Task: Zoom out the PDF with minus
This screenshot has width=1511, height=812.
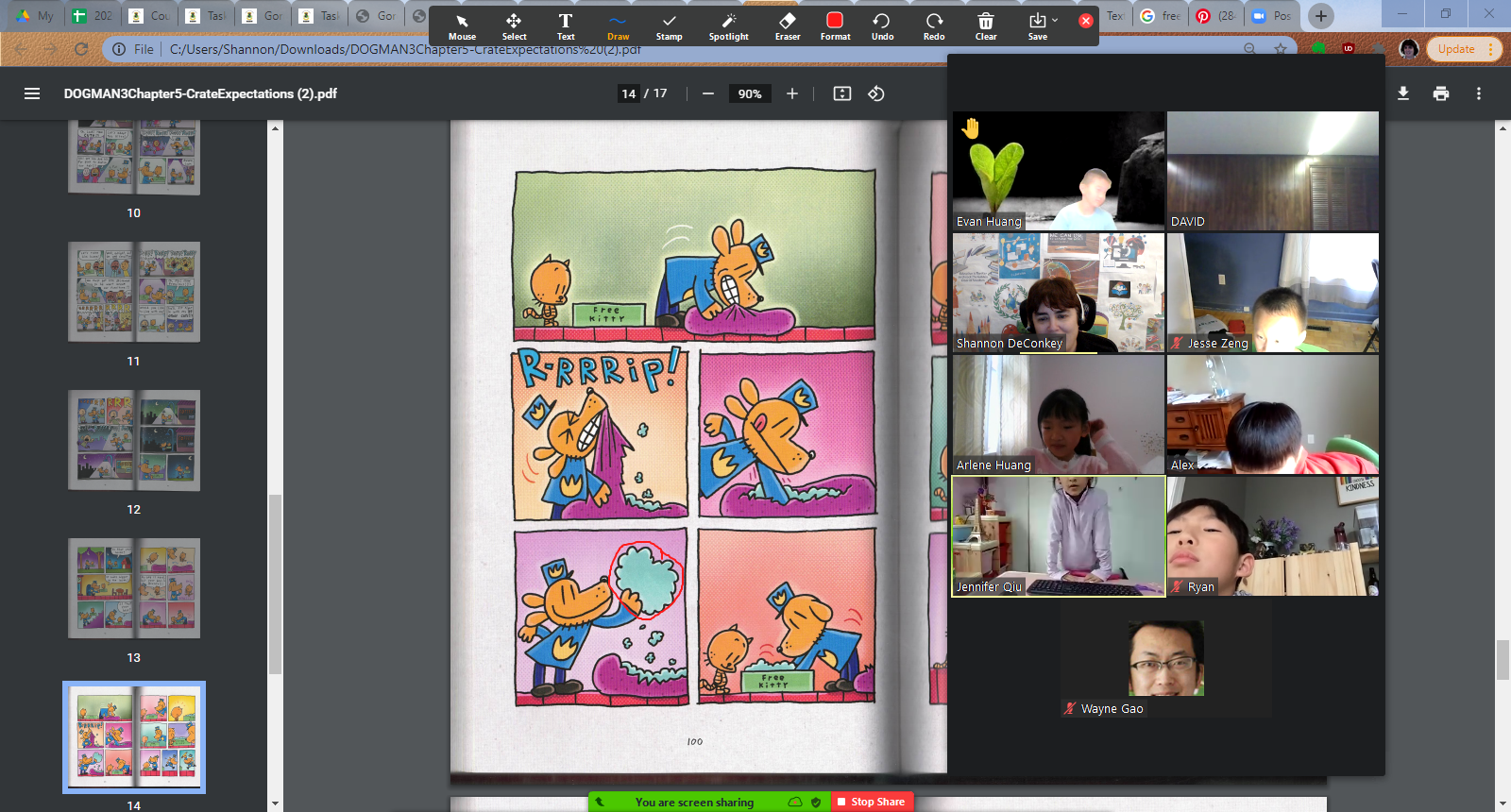Action: [708, 93]
